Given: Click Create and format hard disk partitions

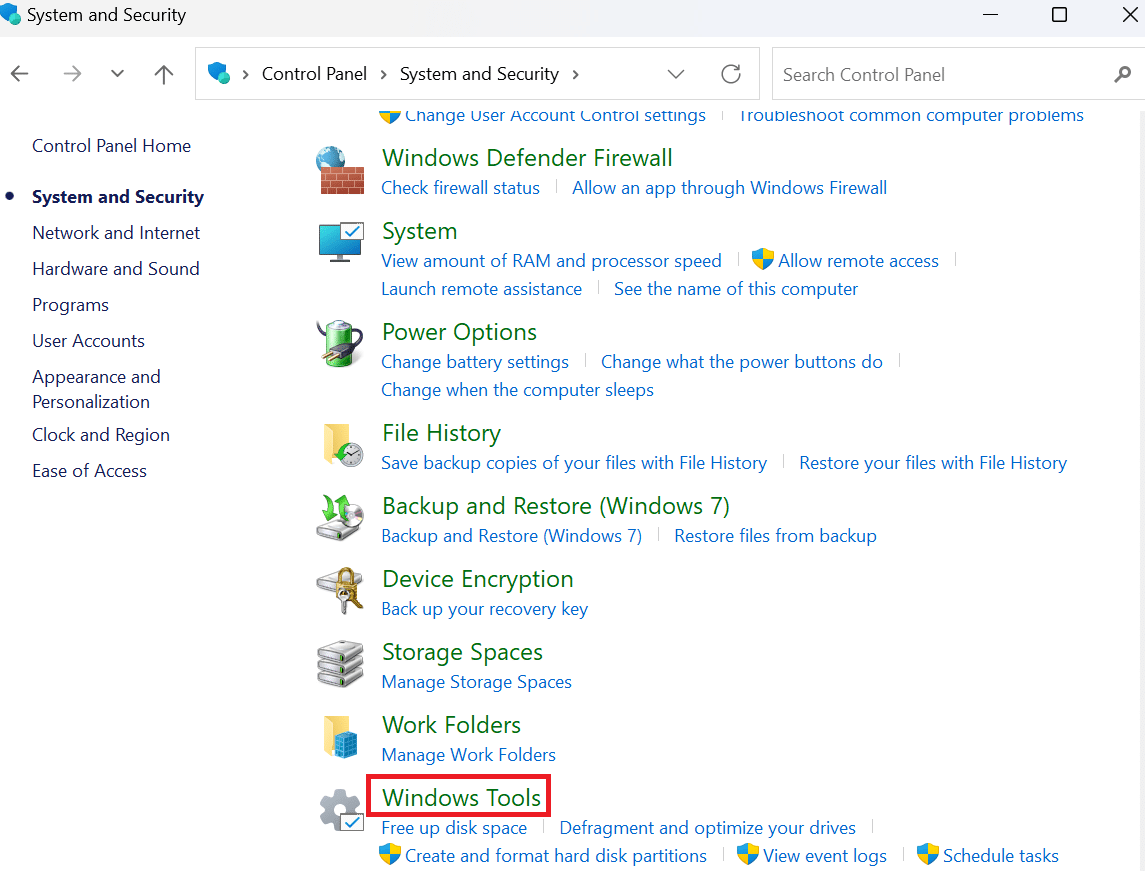Looking at the screenshot, I should (556, 856).
